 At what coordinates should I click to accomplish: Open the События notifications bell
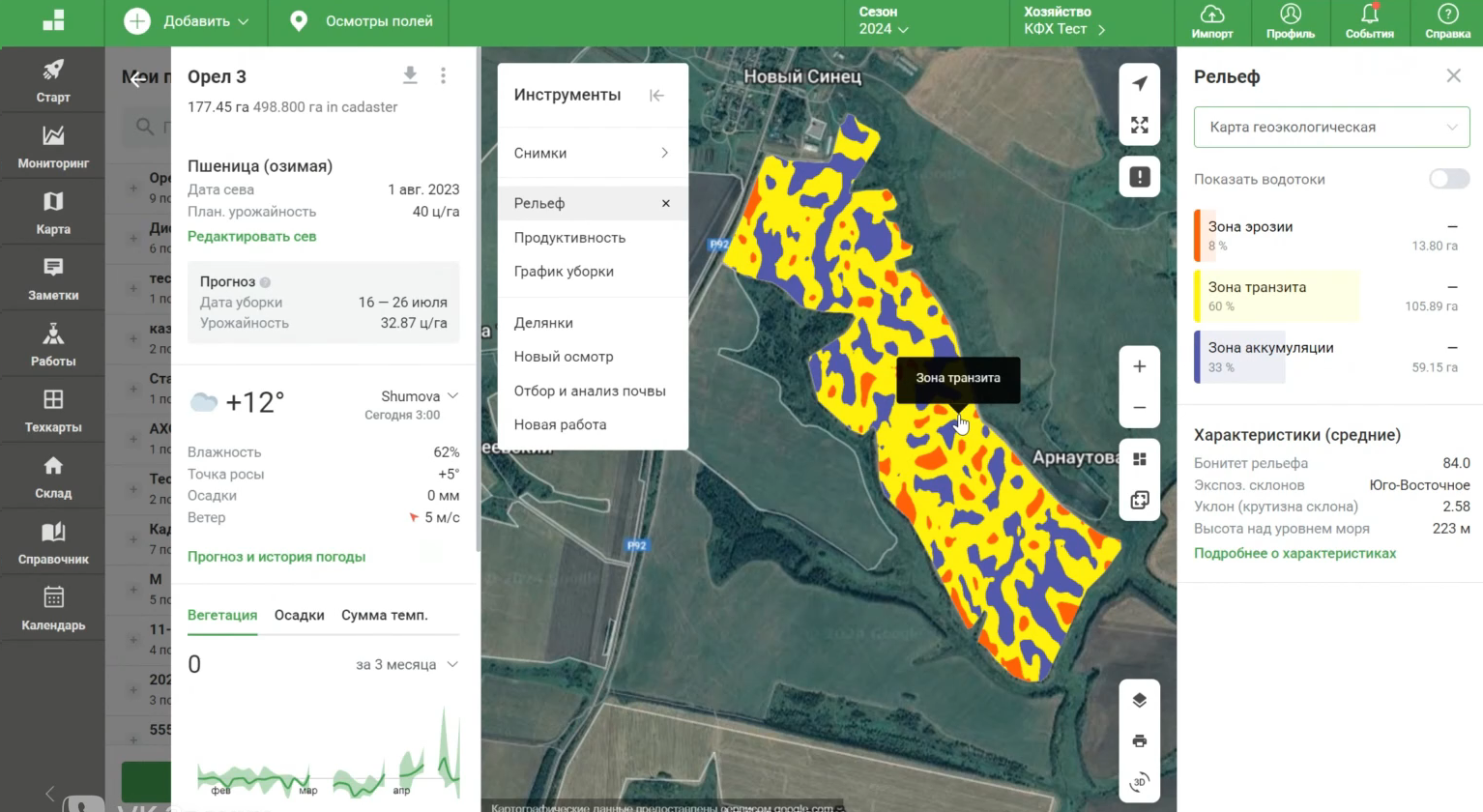(1369, 22)
